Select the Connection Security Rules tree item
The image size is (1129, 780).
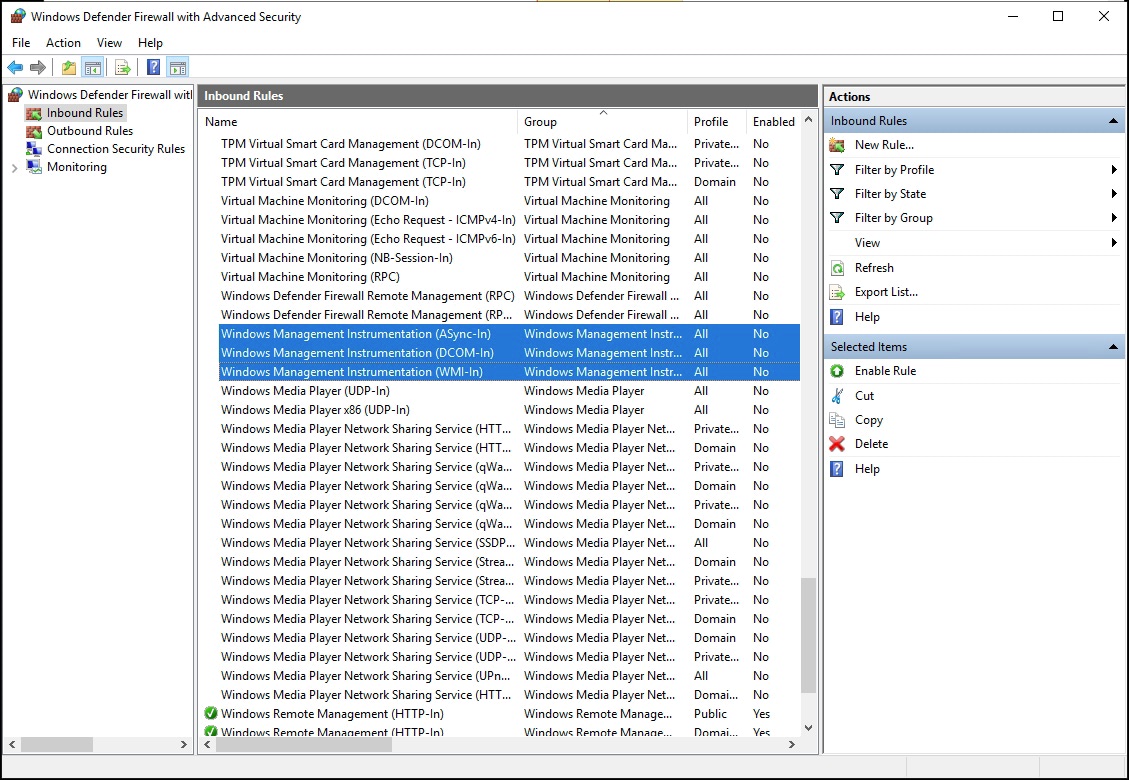pyautogui.click(x=116, y=149)
